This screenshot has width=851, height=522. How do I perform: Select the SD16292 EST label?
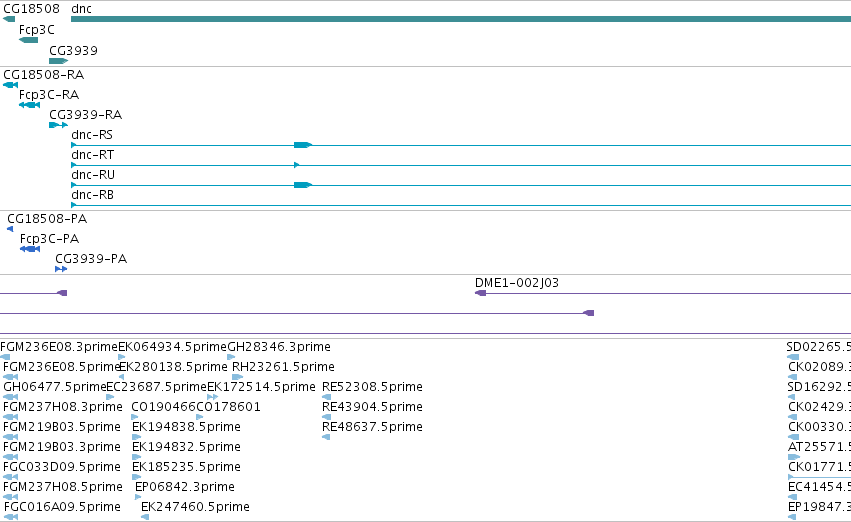(818, 387)
